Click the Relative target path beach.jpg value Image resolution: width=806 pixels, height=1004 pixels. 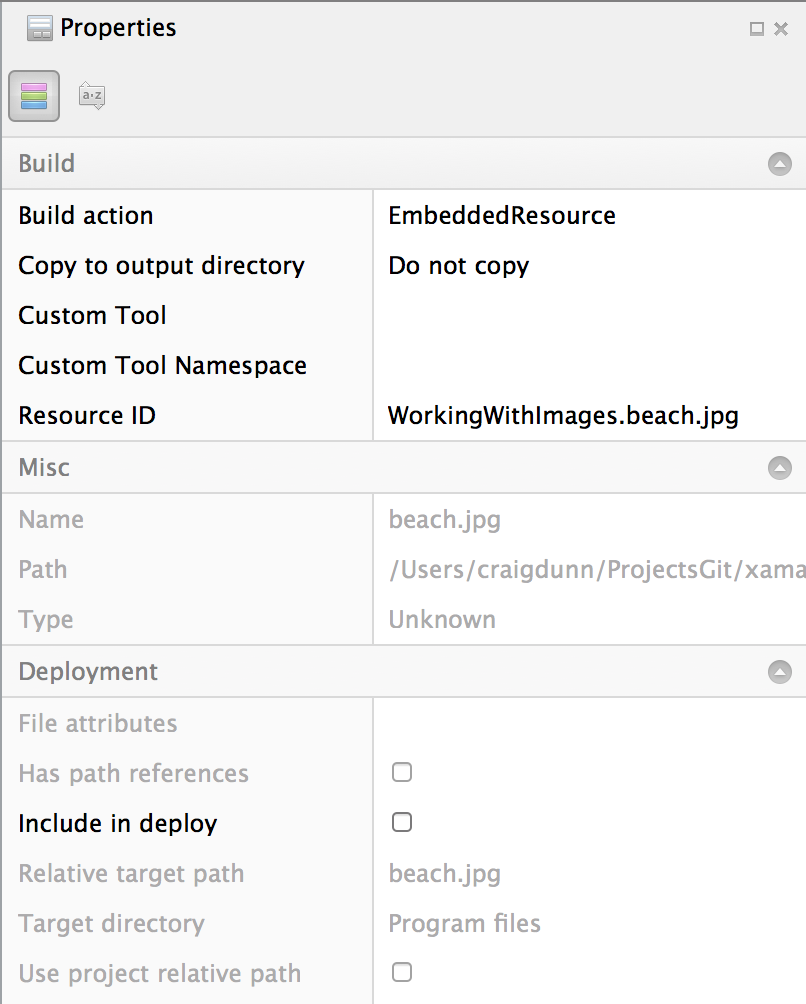click(x=444, y=873)
